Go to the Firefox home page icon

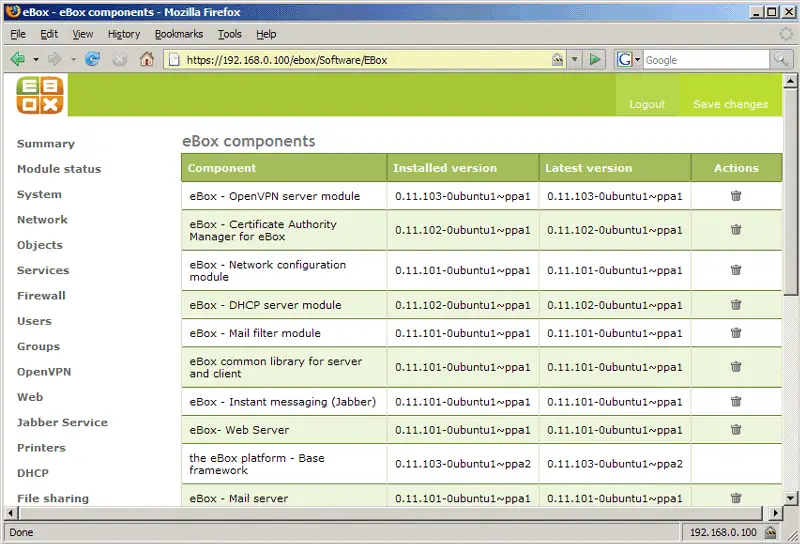click(147, 59)
